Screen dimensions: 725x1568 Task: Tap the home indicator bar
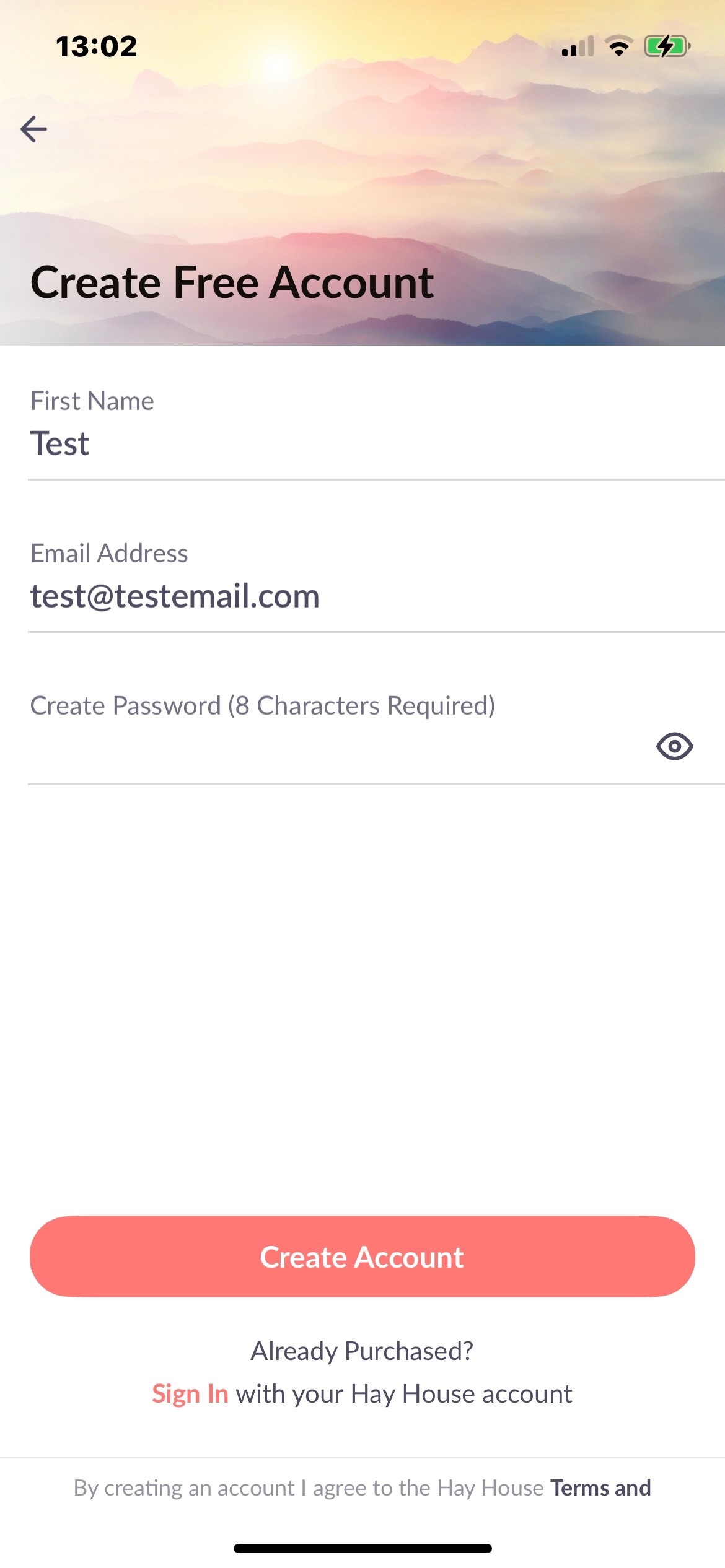[362, 1548]
